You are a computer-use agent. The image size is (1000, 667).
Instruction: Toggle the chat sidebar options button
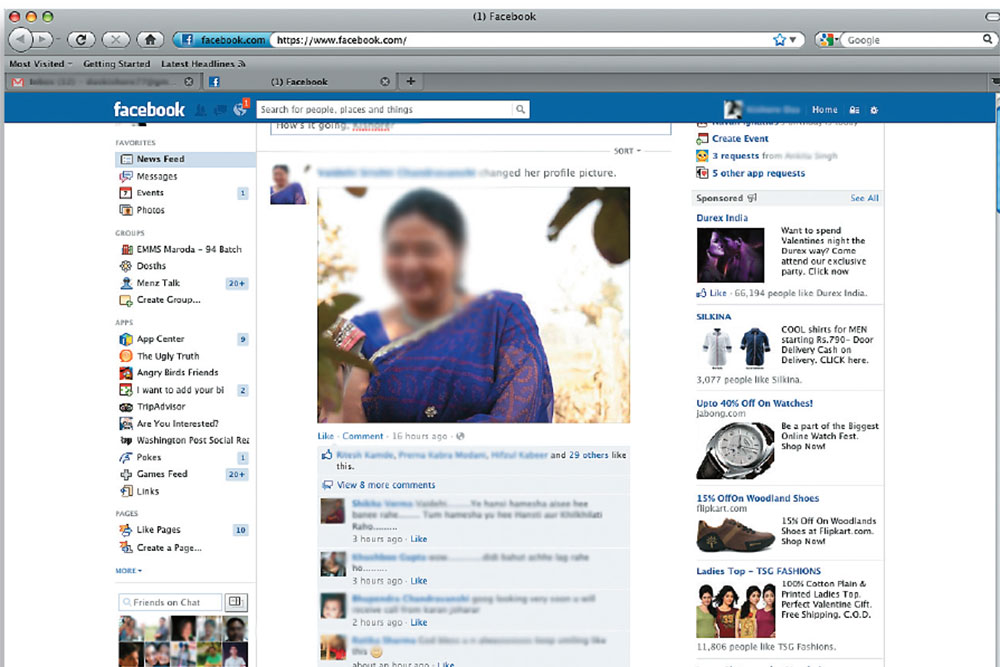click(235, 602)
